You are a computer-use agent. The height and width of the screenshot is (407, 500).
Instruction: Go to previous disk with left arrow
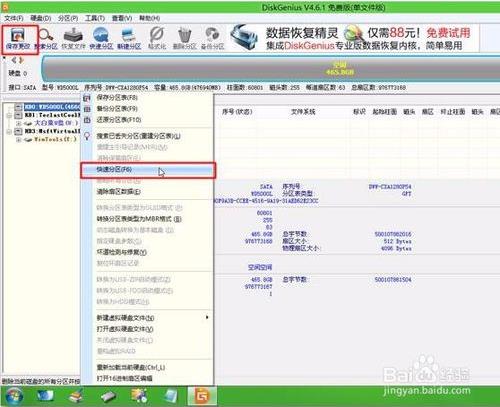(x=14, y=60)
